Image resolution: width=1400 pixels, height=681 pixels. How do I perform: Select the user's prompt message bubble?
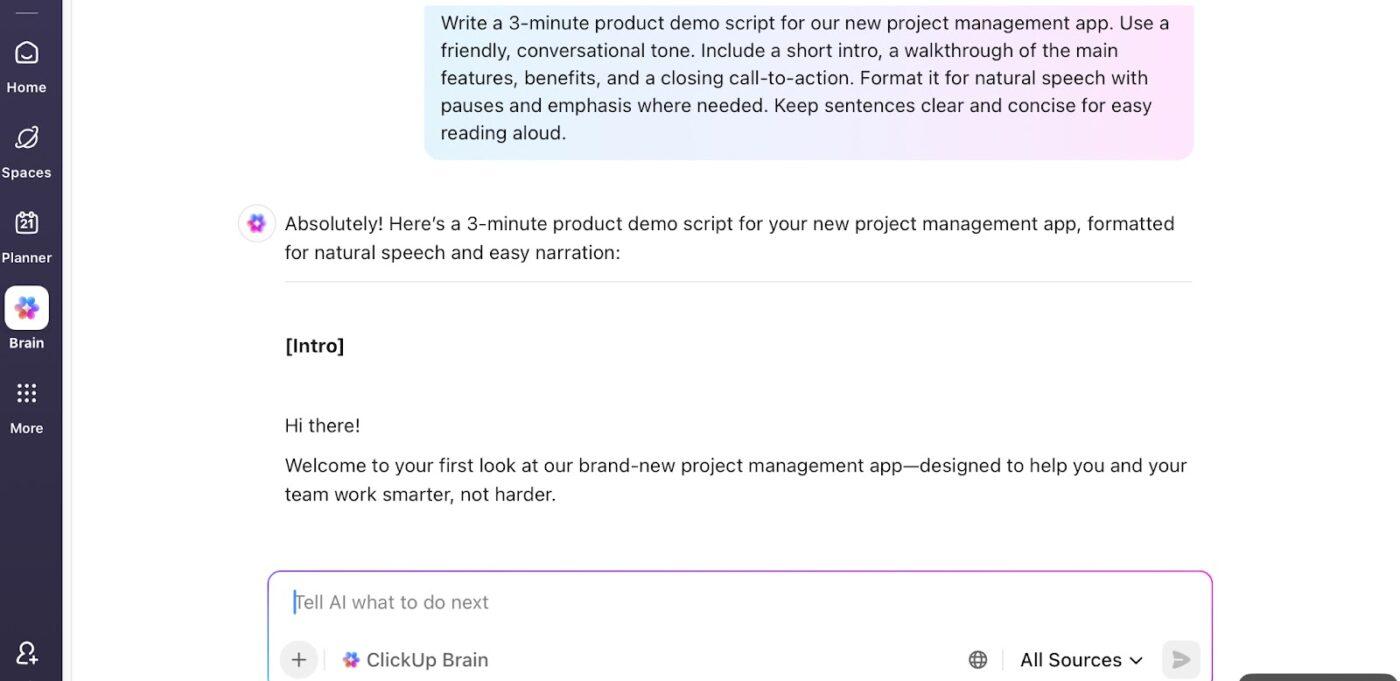coord(808,77)
